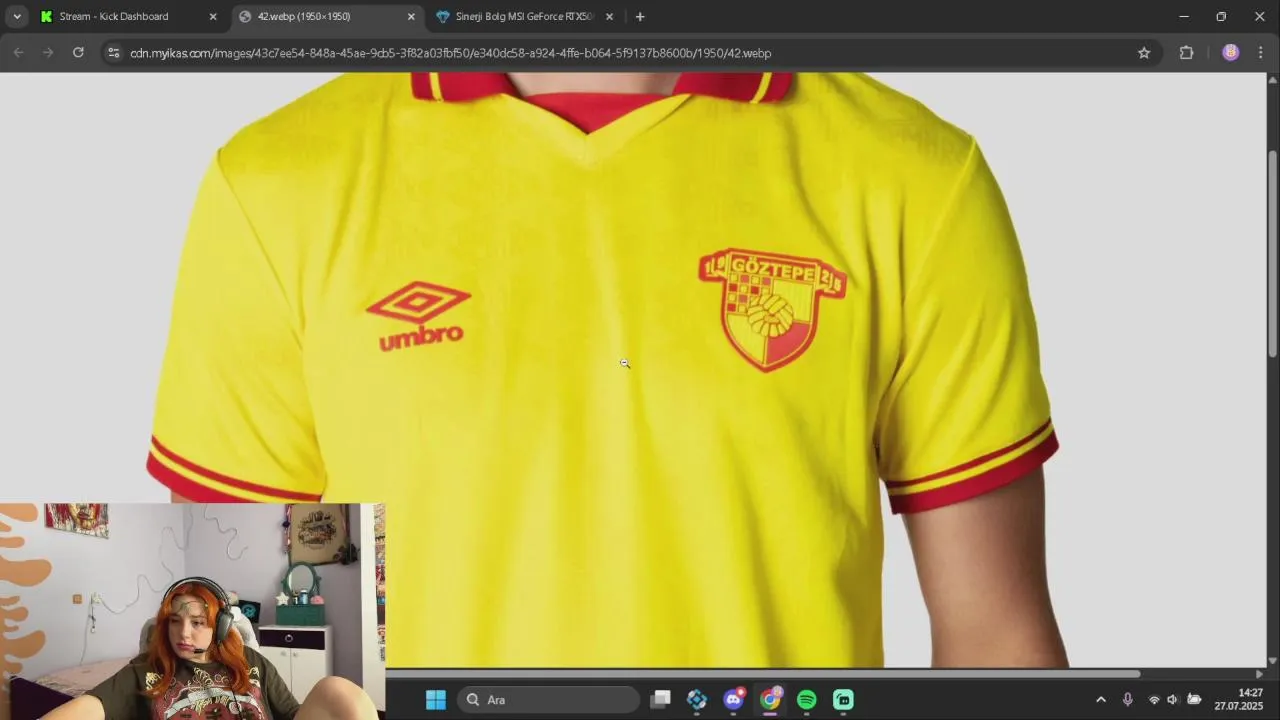Go forward to the next page

(48, 53)
